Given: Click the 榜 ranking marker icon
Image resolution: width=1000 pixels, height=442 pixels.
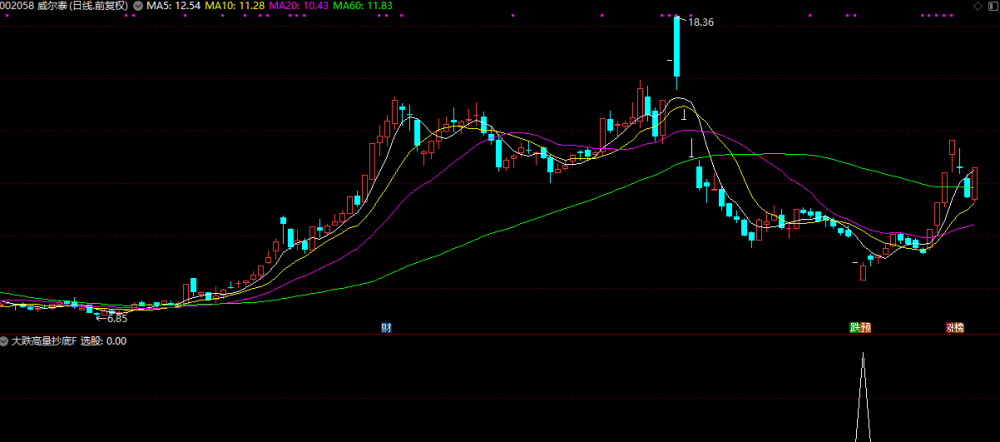Looking at the screenshot, I should 960,328.
